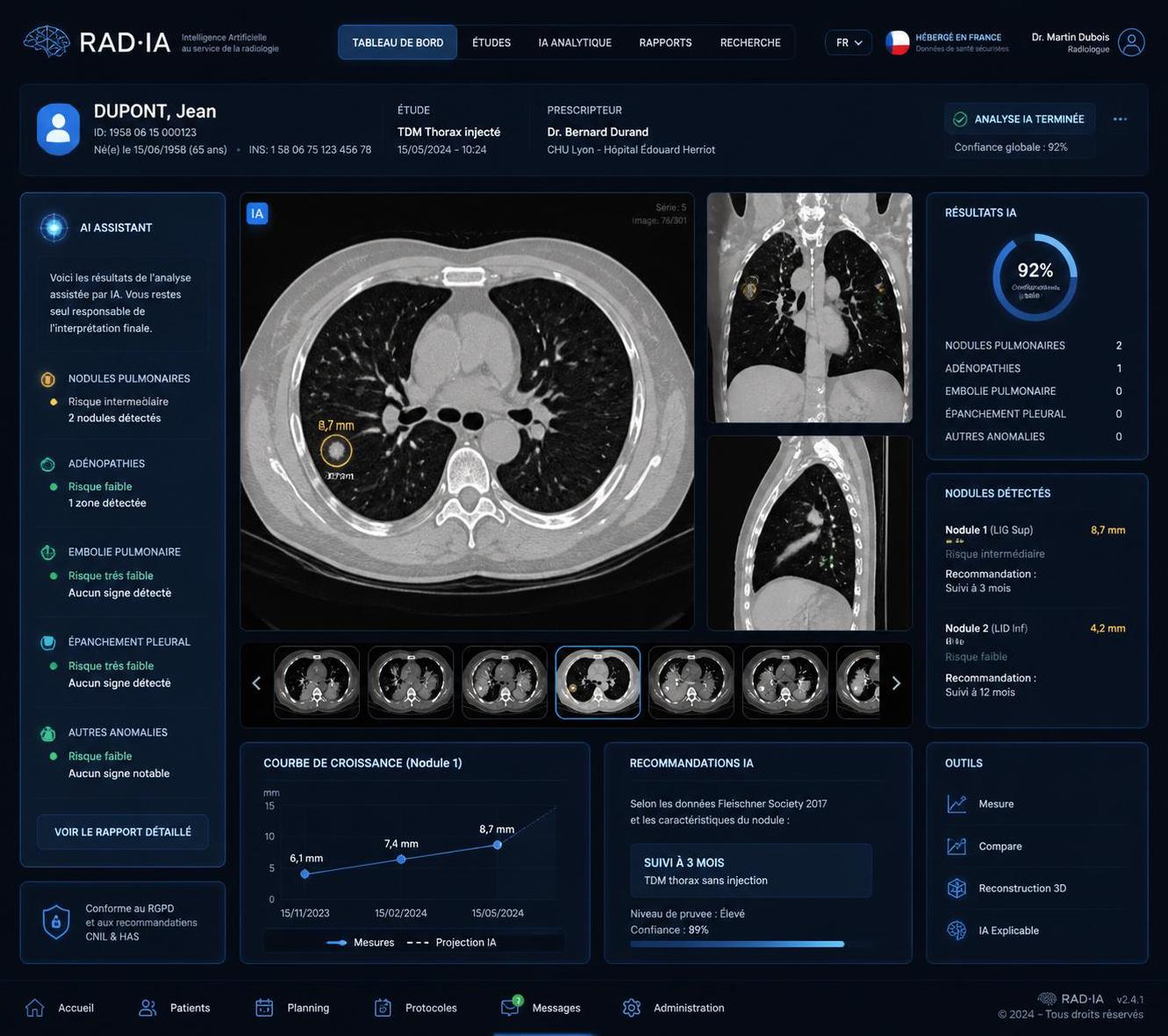The image size is (1168, 1036).
Task: Click Voir le rapport détaillé button
Action: click(123, 832)
